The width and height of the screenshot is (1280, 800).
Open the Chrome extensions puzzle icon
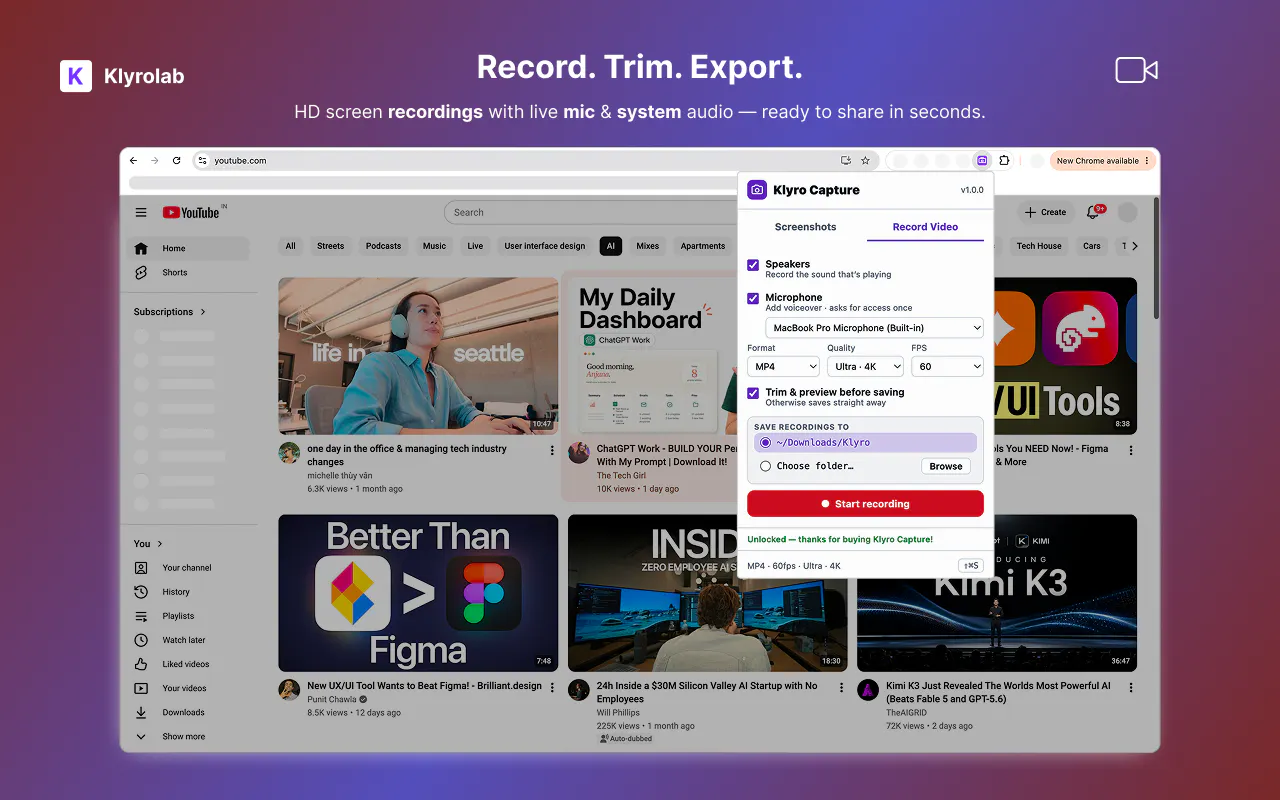click(1005, 160)
